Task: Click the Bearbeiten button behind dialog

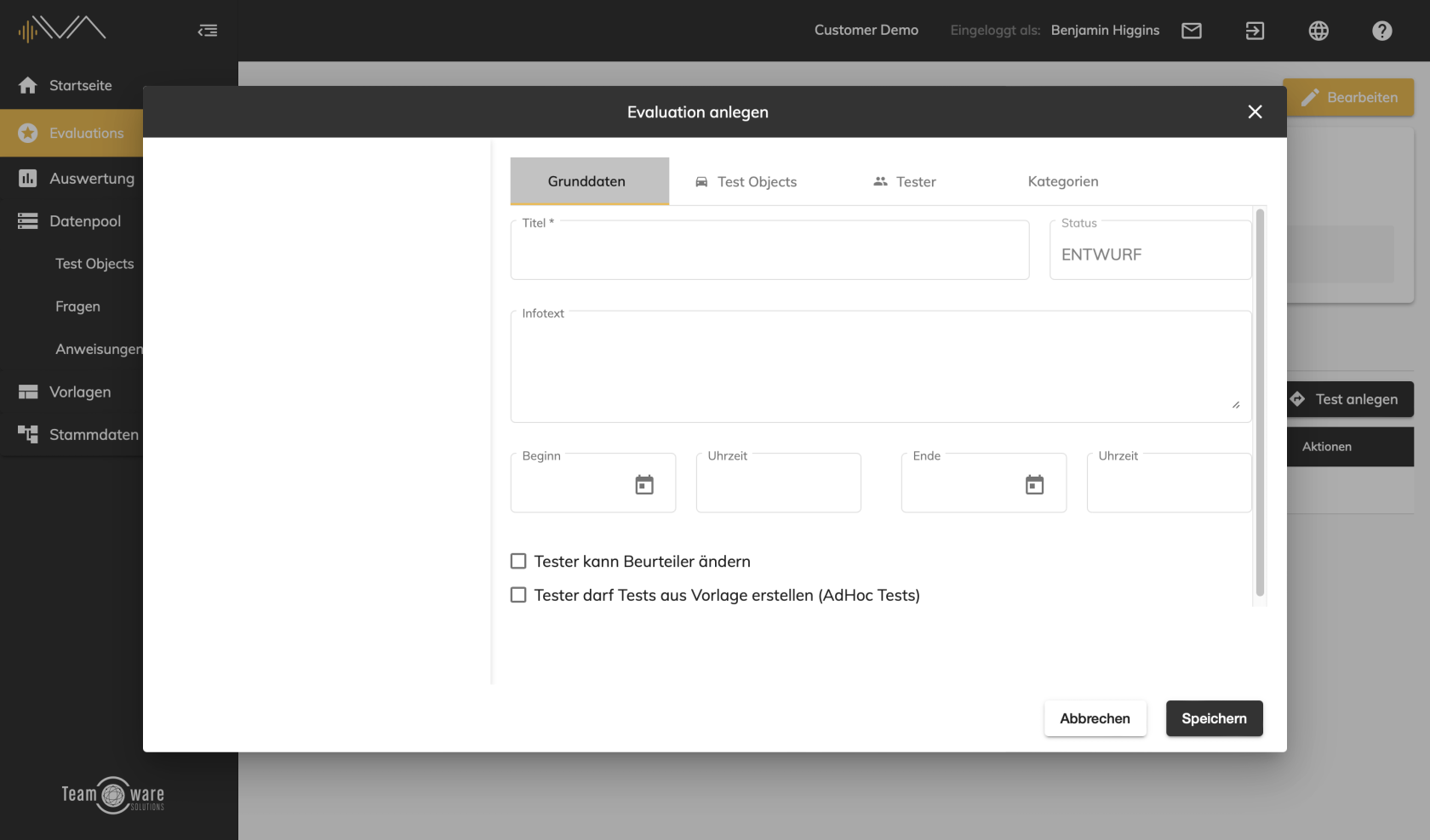Action: (x=1349, y=97)
